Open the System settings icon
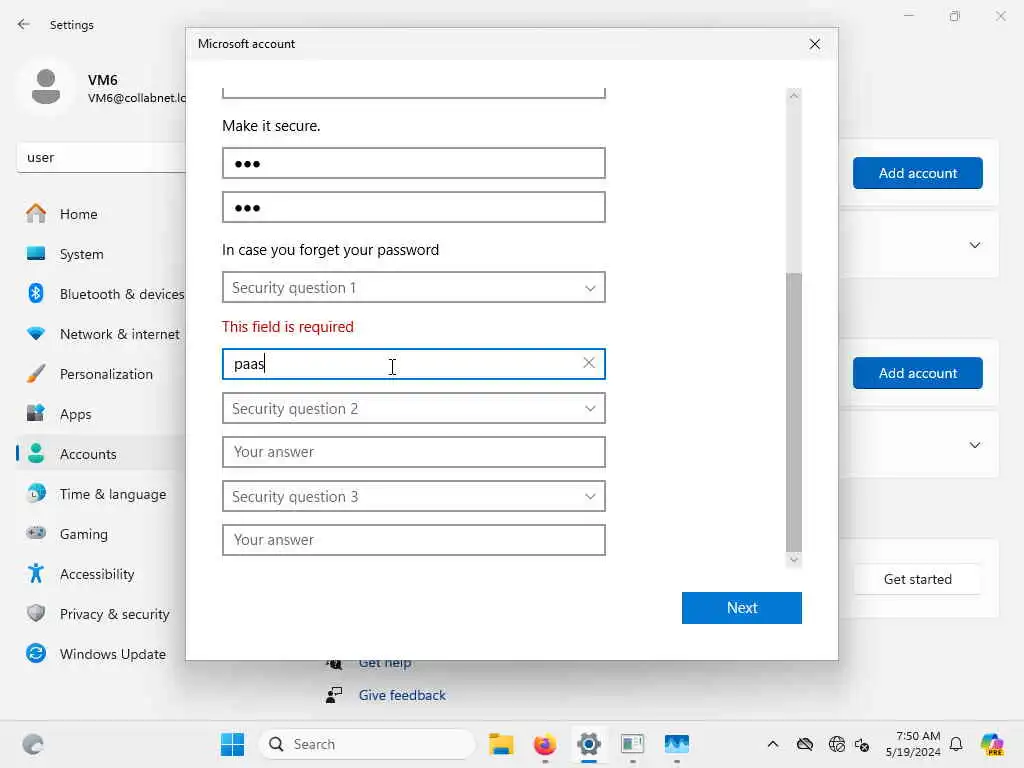 tap(36, 253)
